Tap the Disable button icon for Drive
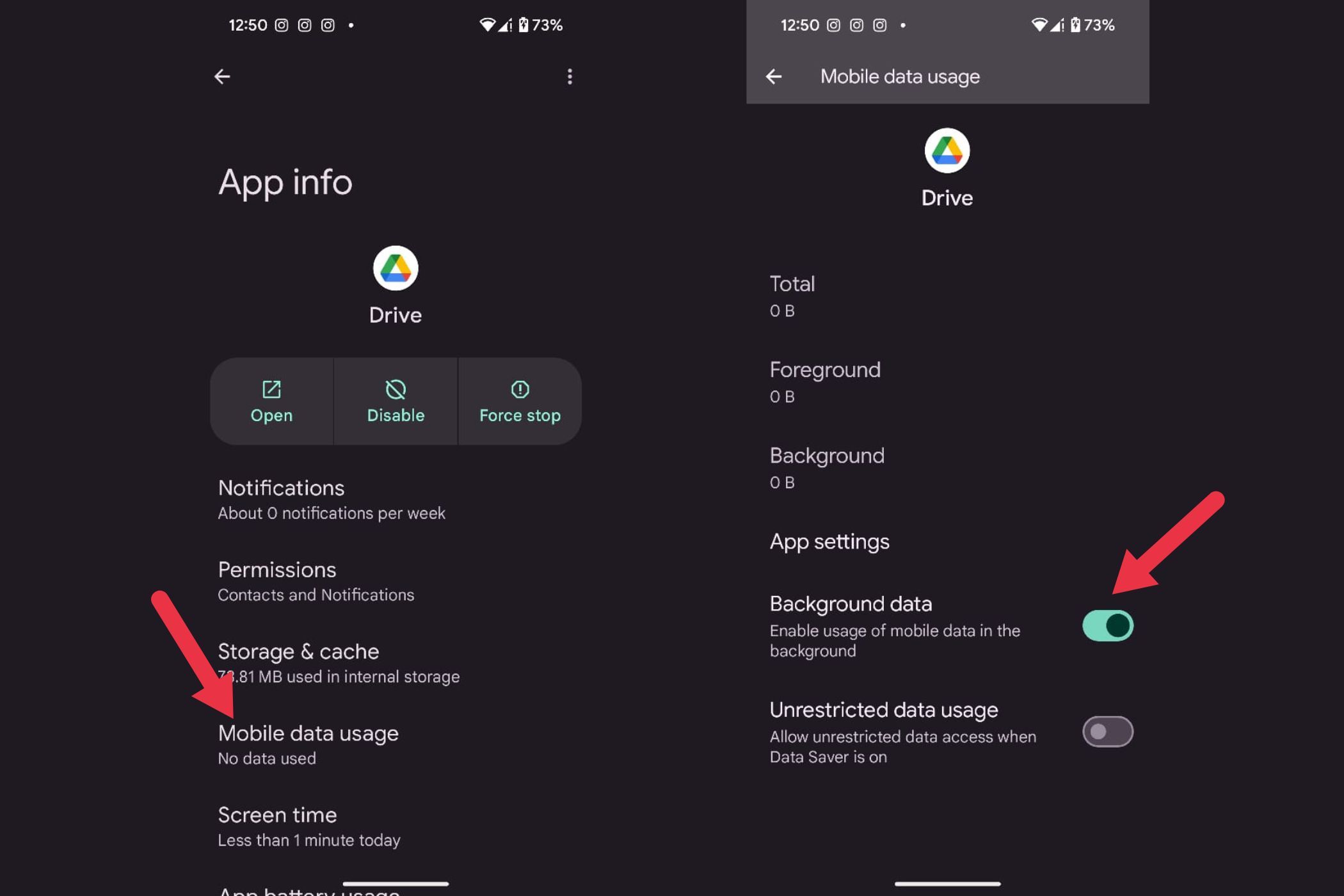This screenshot has width=1344, height=896. (395, 389)
